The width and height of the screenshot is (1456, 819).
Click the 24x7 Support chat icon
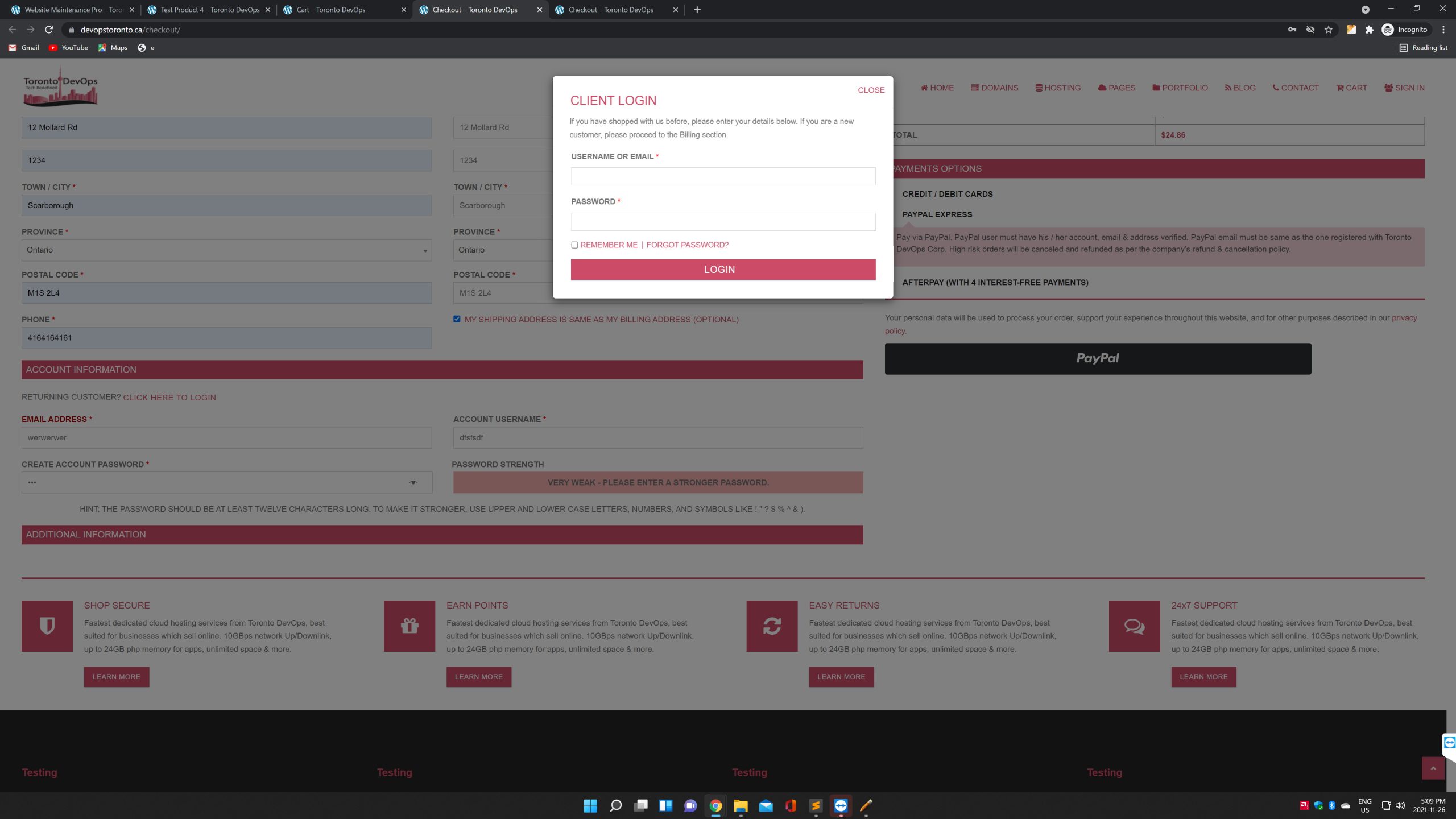click(x=1134, y=626)
